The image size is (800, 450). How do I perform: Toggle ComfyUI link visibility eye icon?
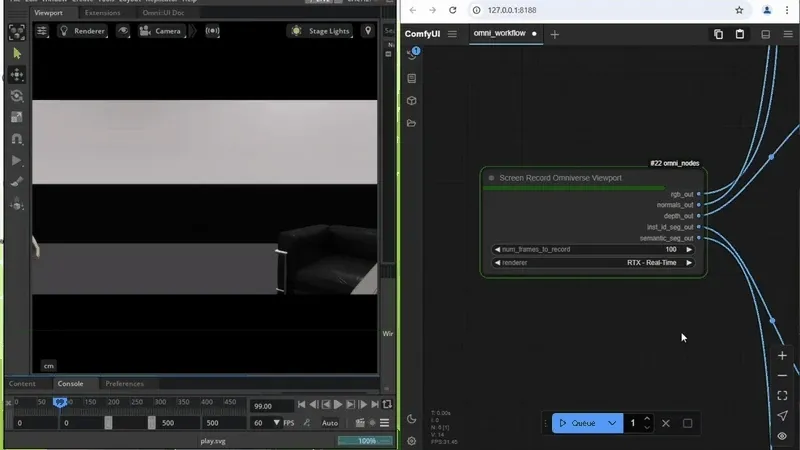(x=782, y=436)
